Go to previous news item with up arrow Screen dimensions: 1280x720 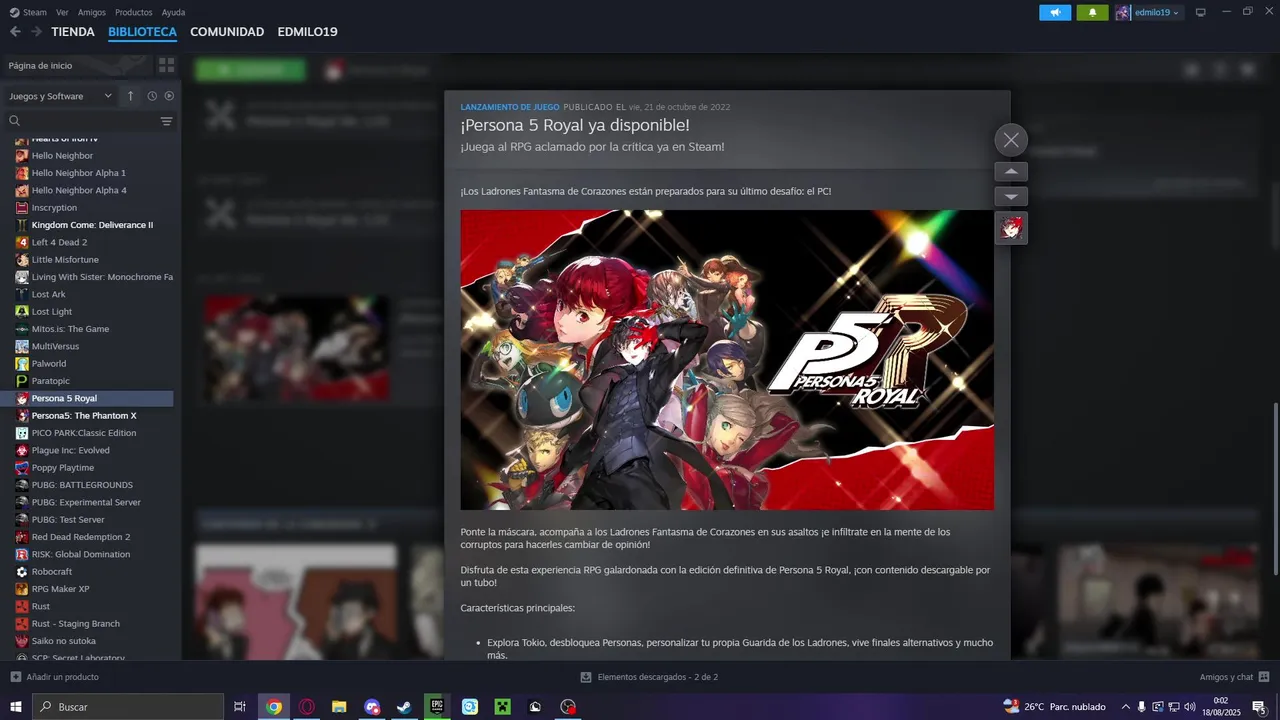click(x=1011, y=172)
